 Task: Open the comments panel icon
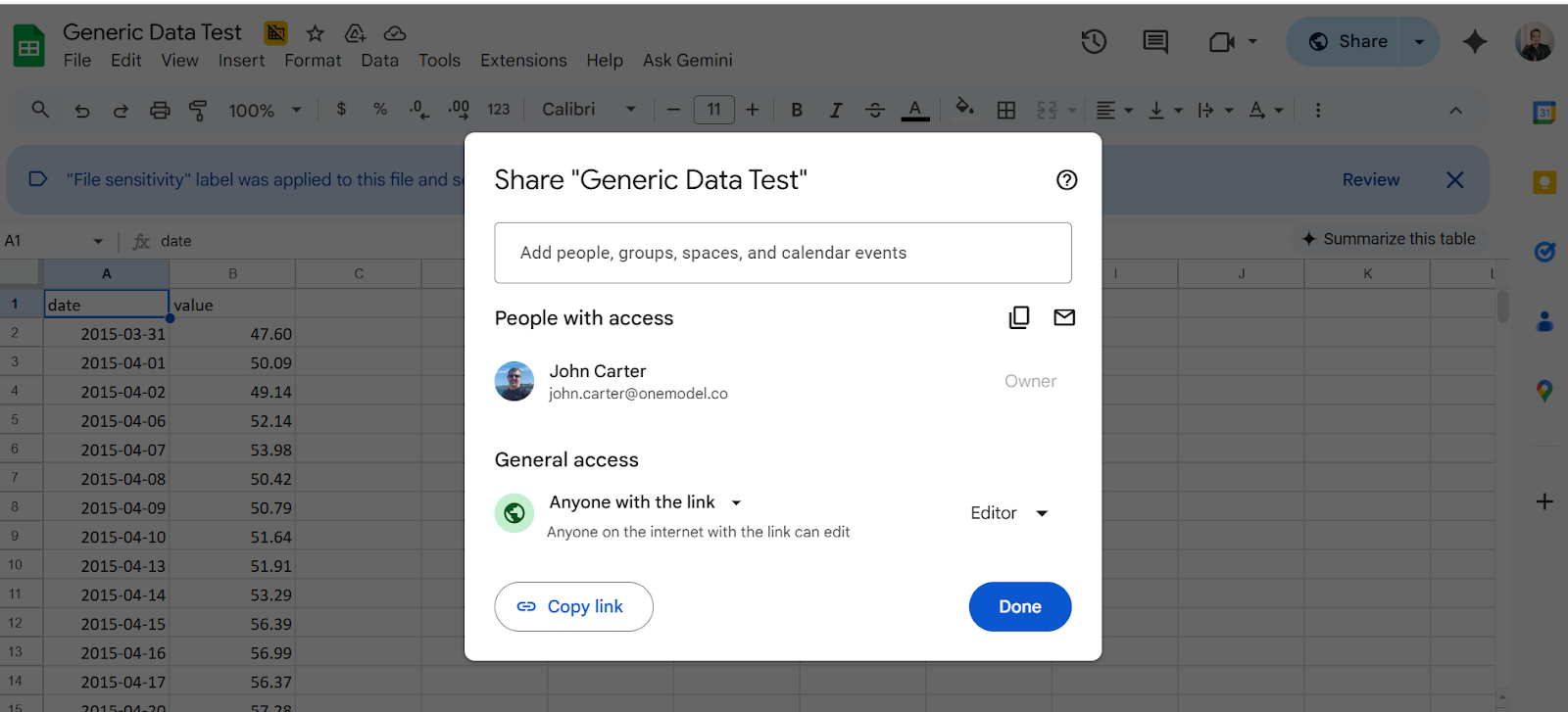[1155, 41]
